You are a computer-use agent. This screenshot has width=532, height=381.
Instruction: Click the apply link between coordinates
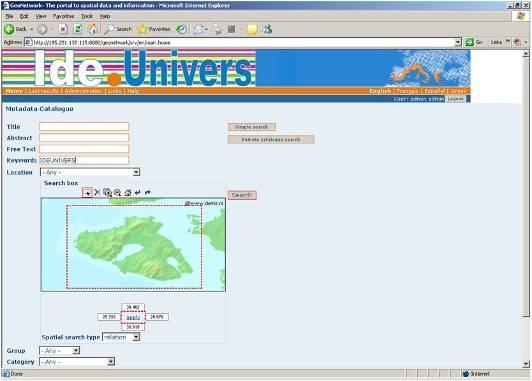pos(133,317)
